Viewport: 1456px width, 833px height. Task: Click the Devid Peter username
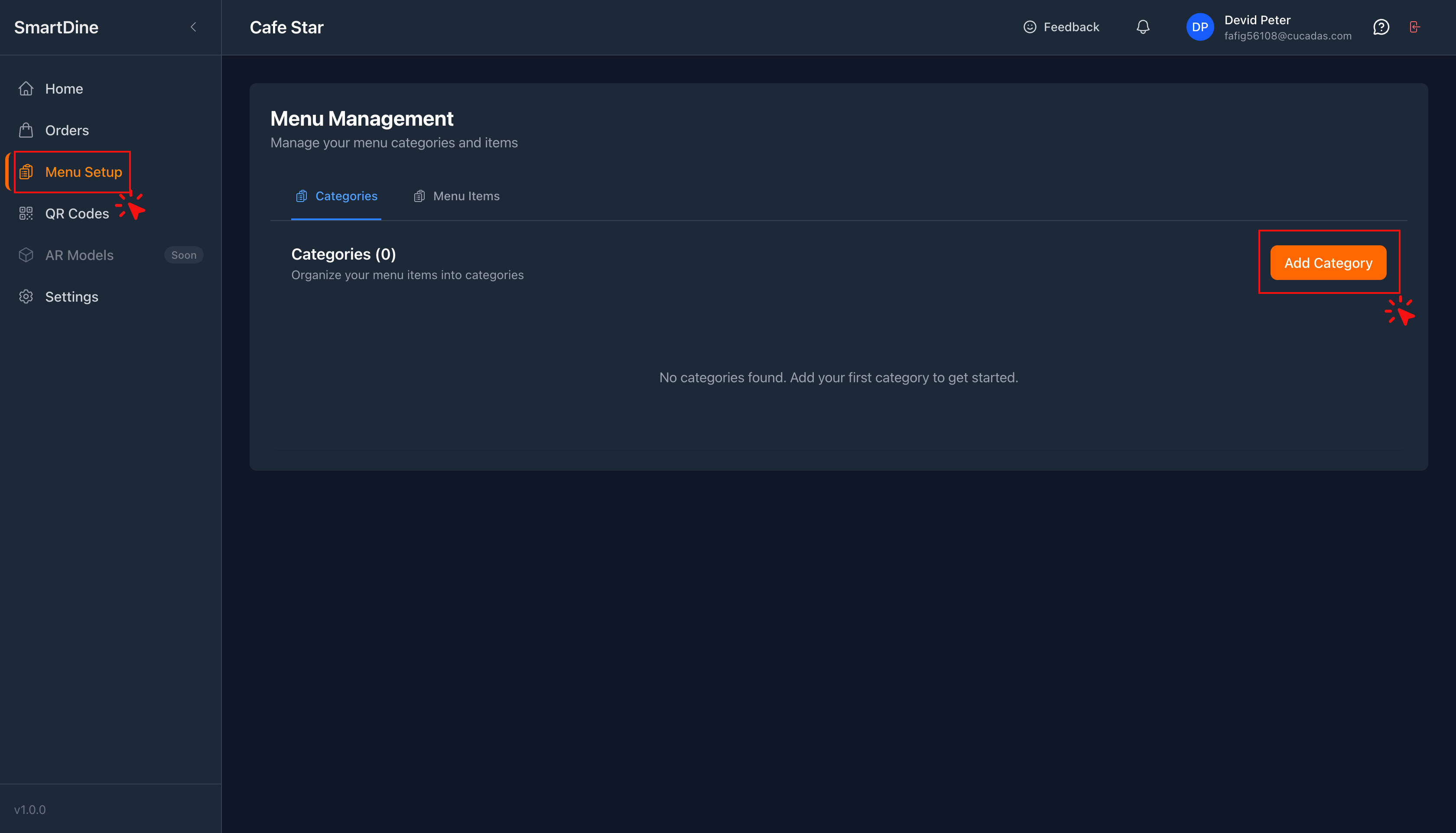[x=1257, y=20]
